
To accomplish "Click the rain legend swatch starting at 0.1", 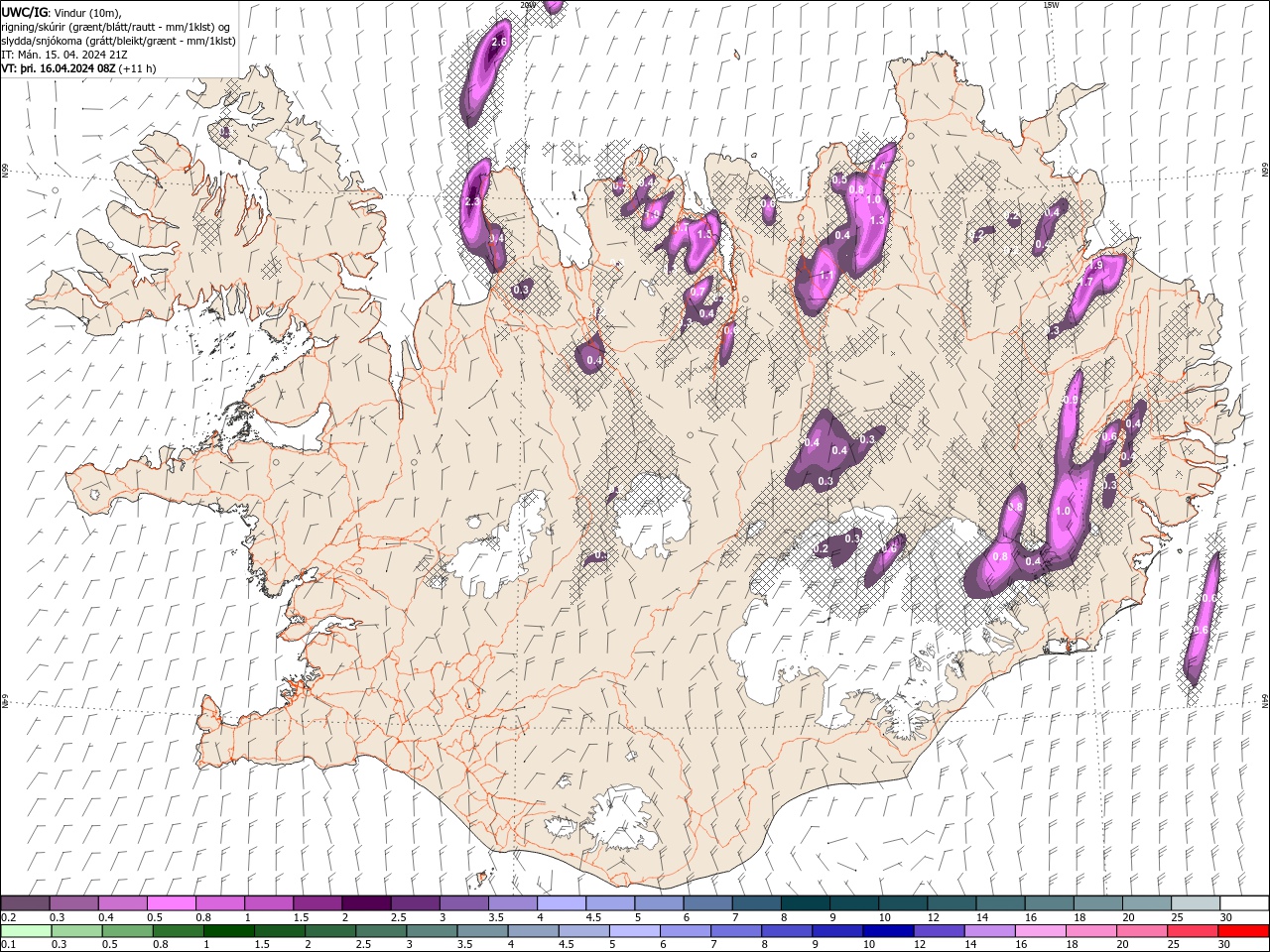I will (x=26, y=931).
